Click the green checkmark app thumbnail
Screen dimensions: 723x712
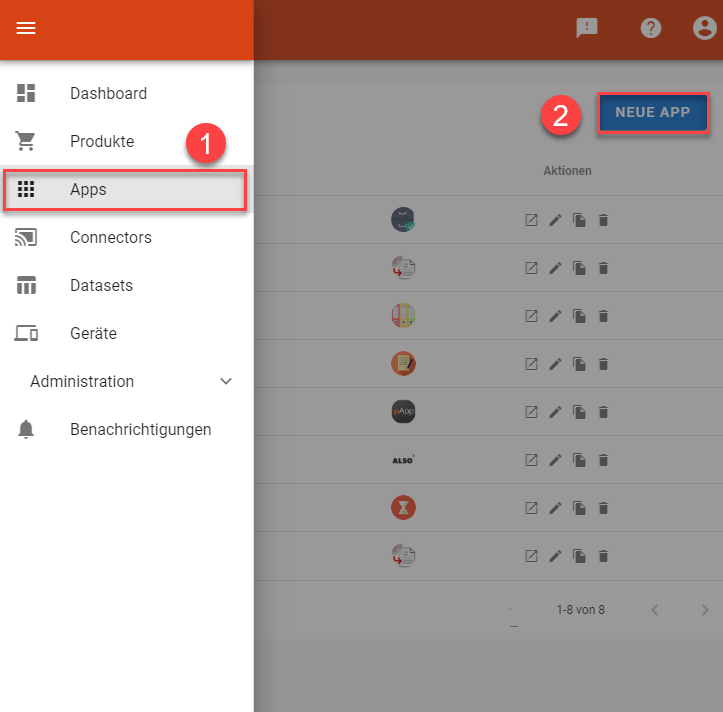tap(403, 220)
